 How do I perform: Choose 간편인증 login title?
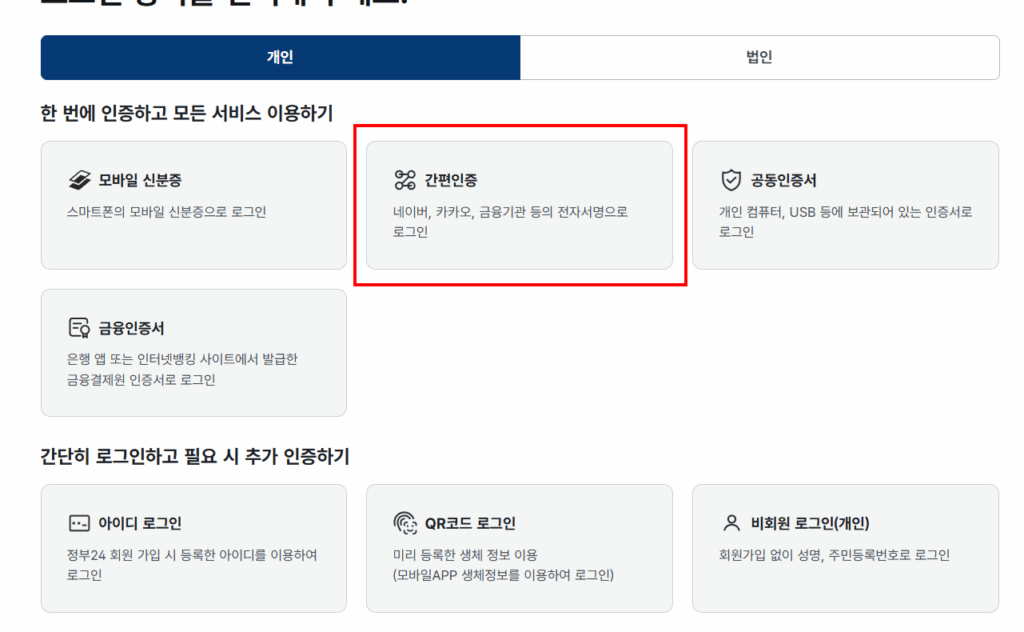[x=451, y=180]
